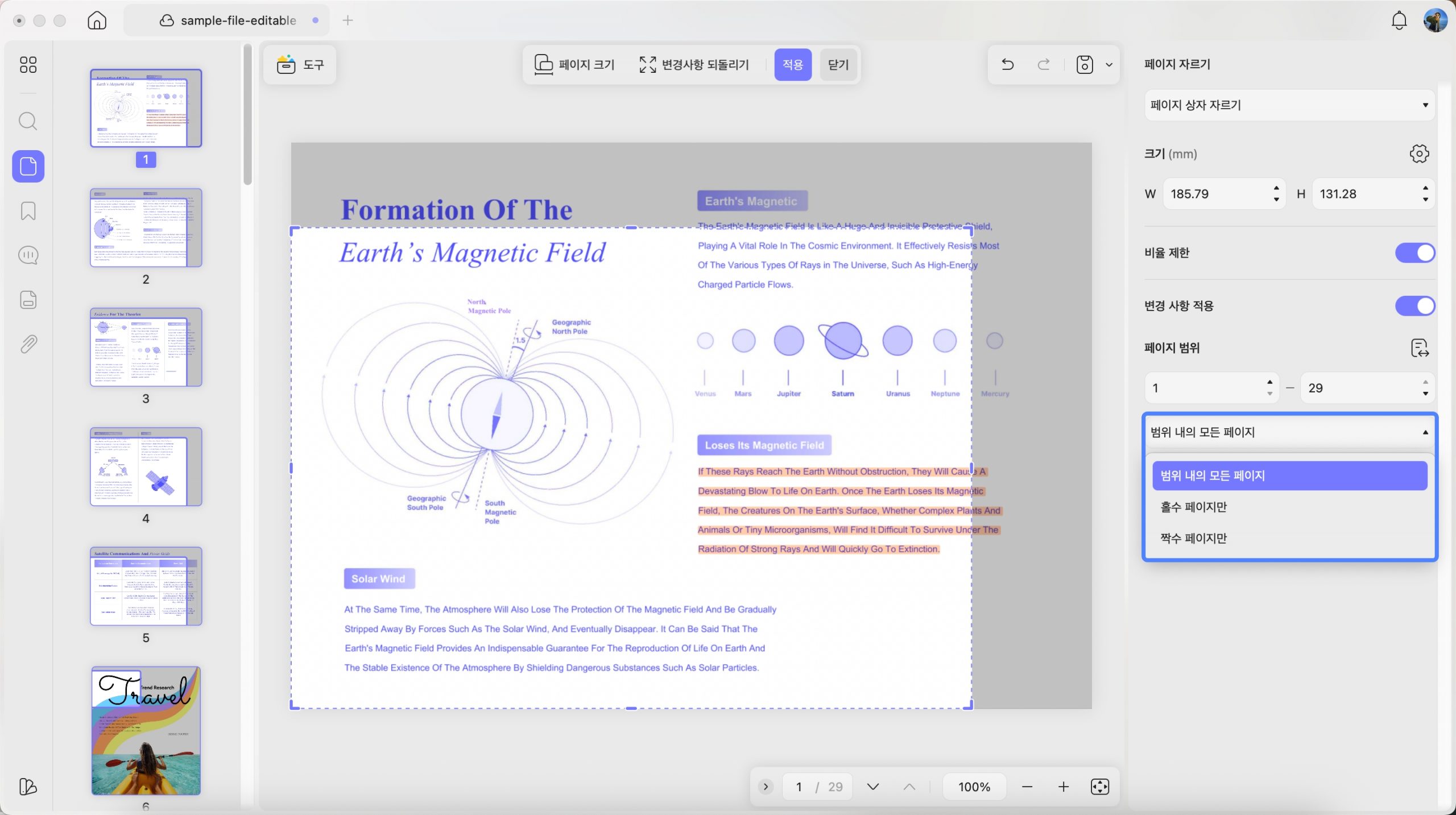Click the 페이지 크기 page size option
The height and width of the screenshot is (815, 1456).
[574, 65]
